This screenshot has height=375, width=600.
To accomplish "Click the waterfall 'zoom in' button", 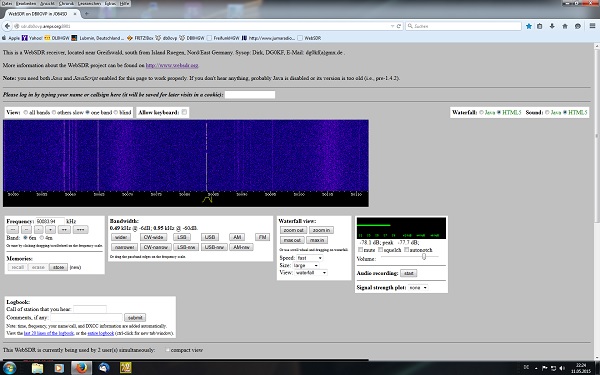I will [x=321, y=230].
